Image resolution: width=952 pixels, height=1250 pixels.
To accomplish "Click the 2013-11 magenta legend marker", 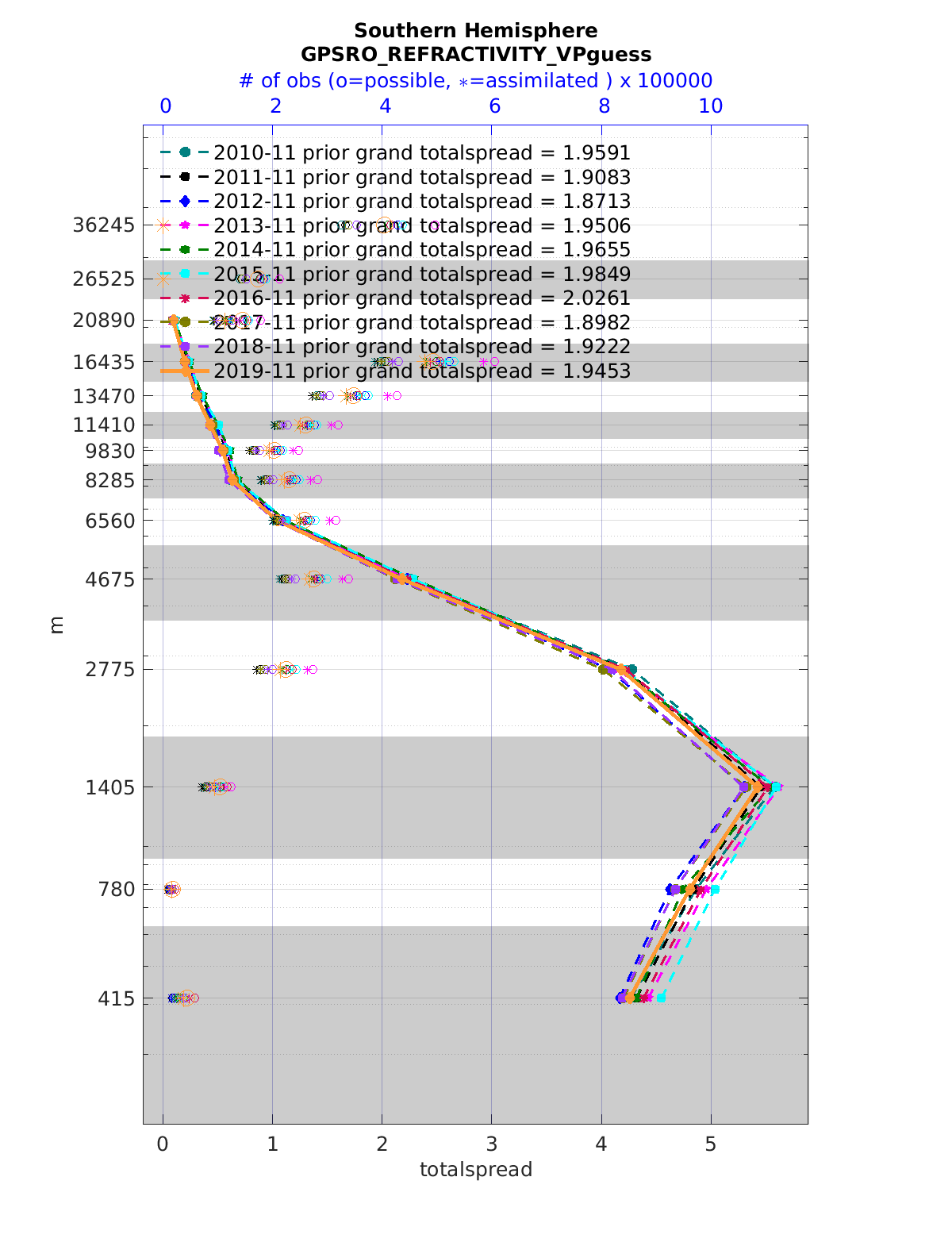I will pyautogui.click(x=184, y=225).
